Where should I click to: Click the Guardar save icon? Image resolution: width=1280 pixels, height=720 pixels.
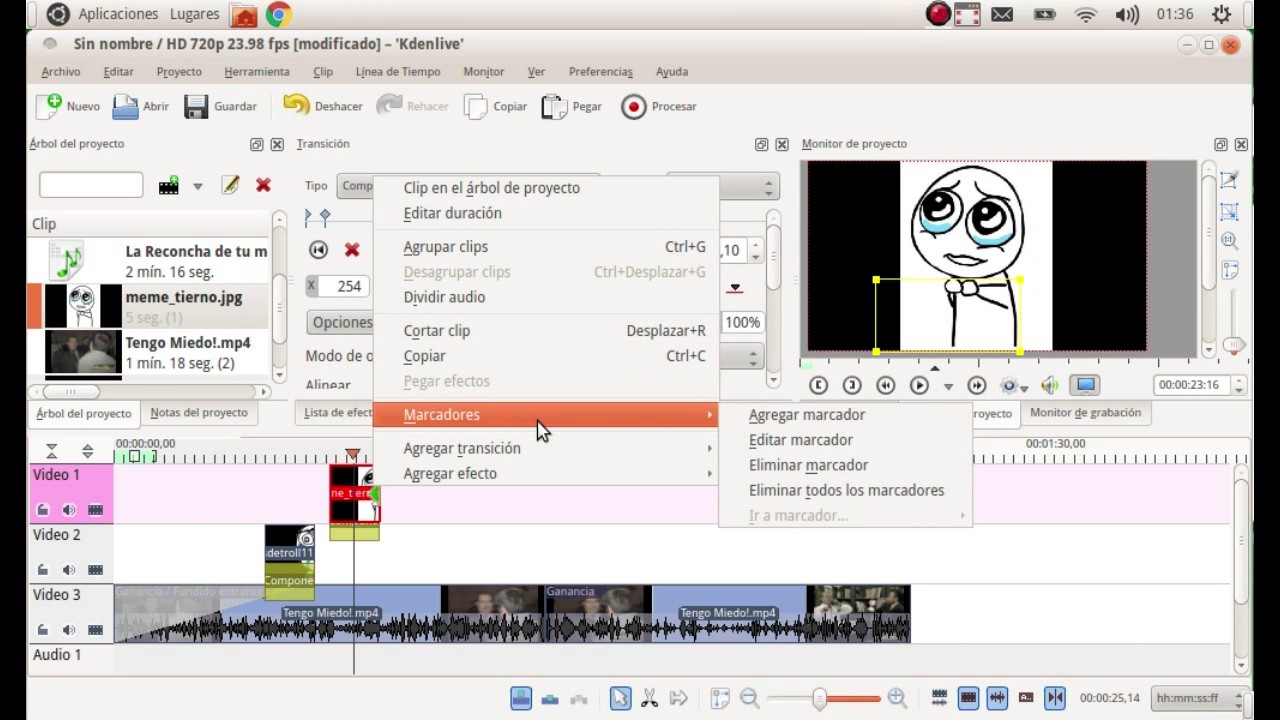(x=196, y=106)
